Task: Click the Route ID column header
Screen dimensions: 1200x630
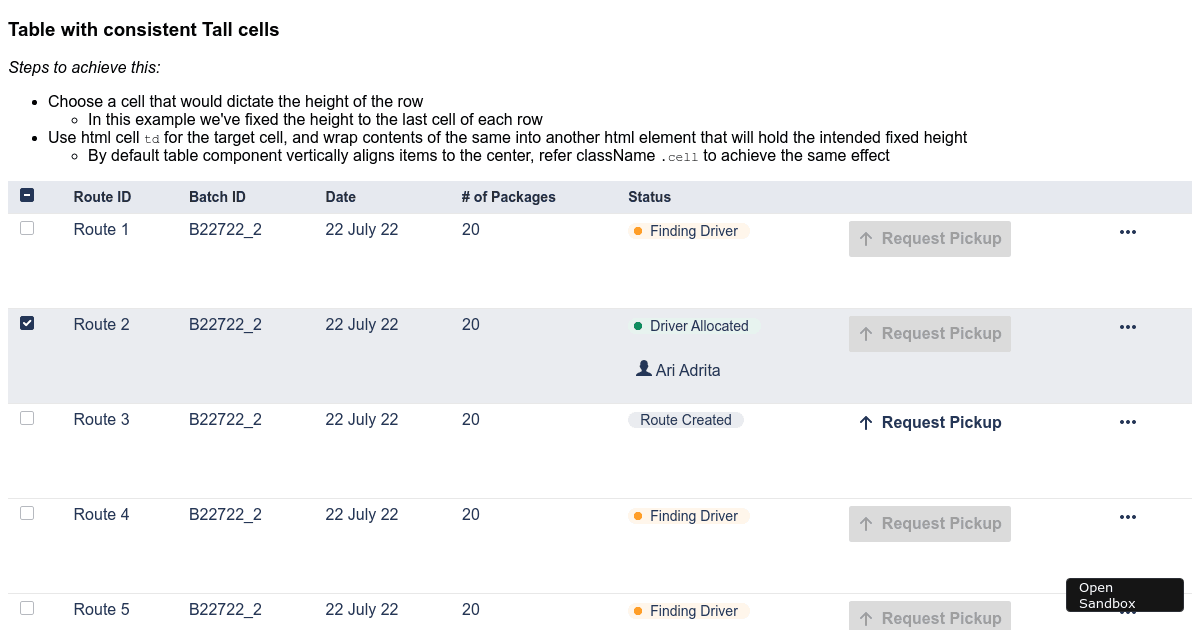Action: [x=102, y=197]
